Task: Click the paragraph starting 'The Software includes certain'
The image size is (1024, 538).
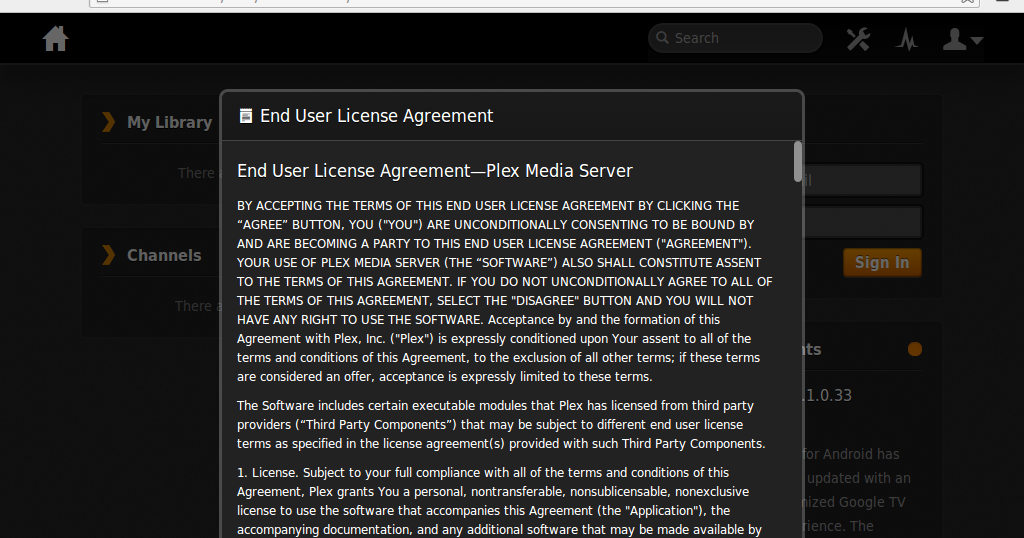Action: point(501,424)
